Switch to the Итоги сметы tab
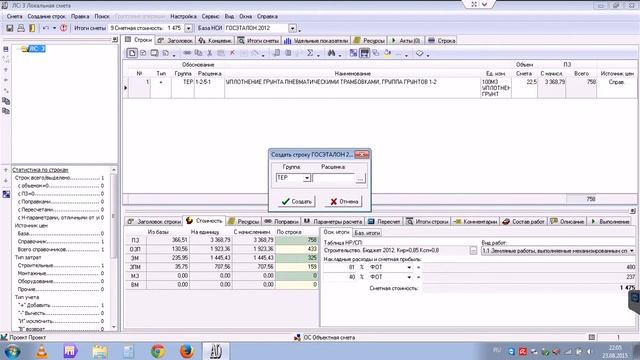 tap(258, 40)
